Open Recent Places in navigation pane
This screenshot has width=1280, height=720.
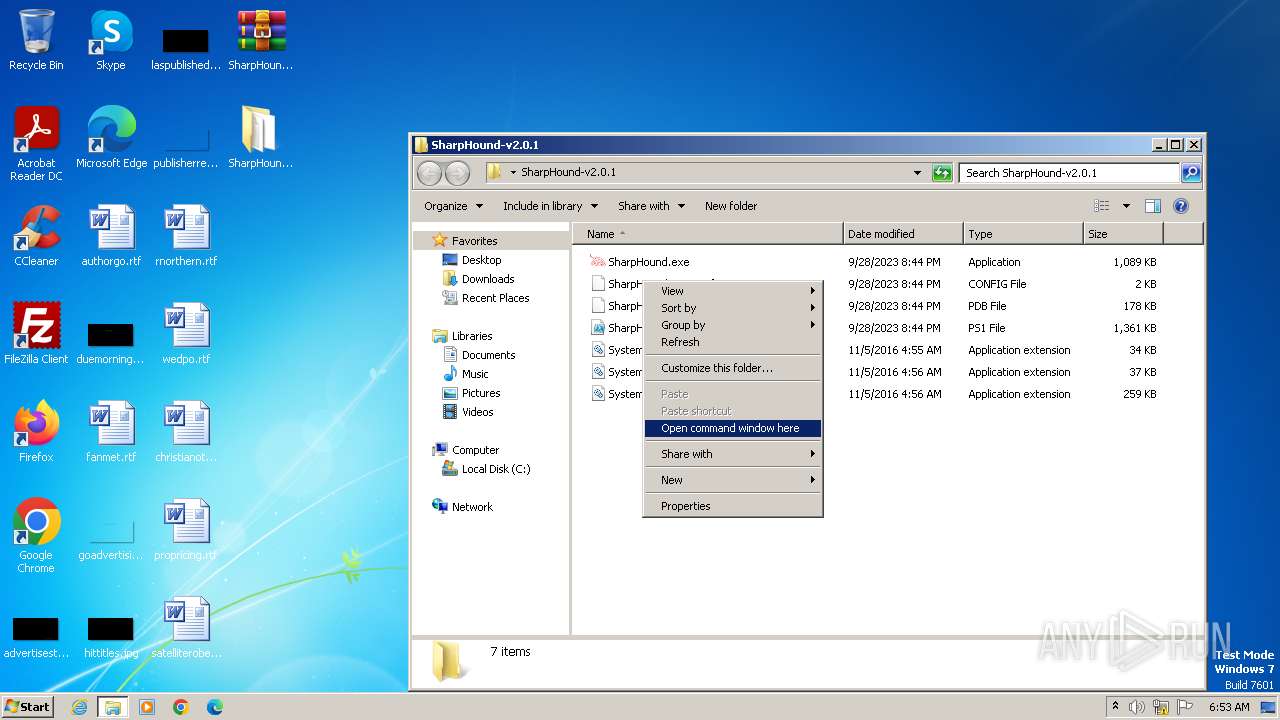click(x=495, y=298)
